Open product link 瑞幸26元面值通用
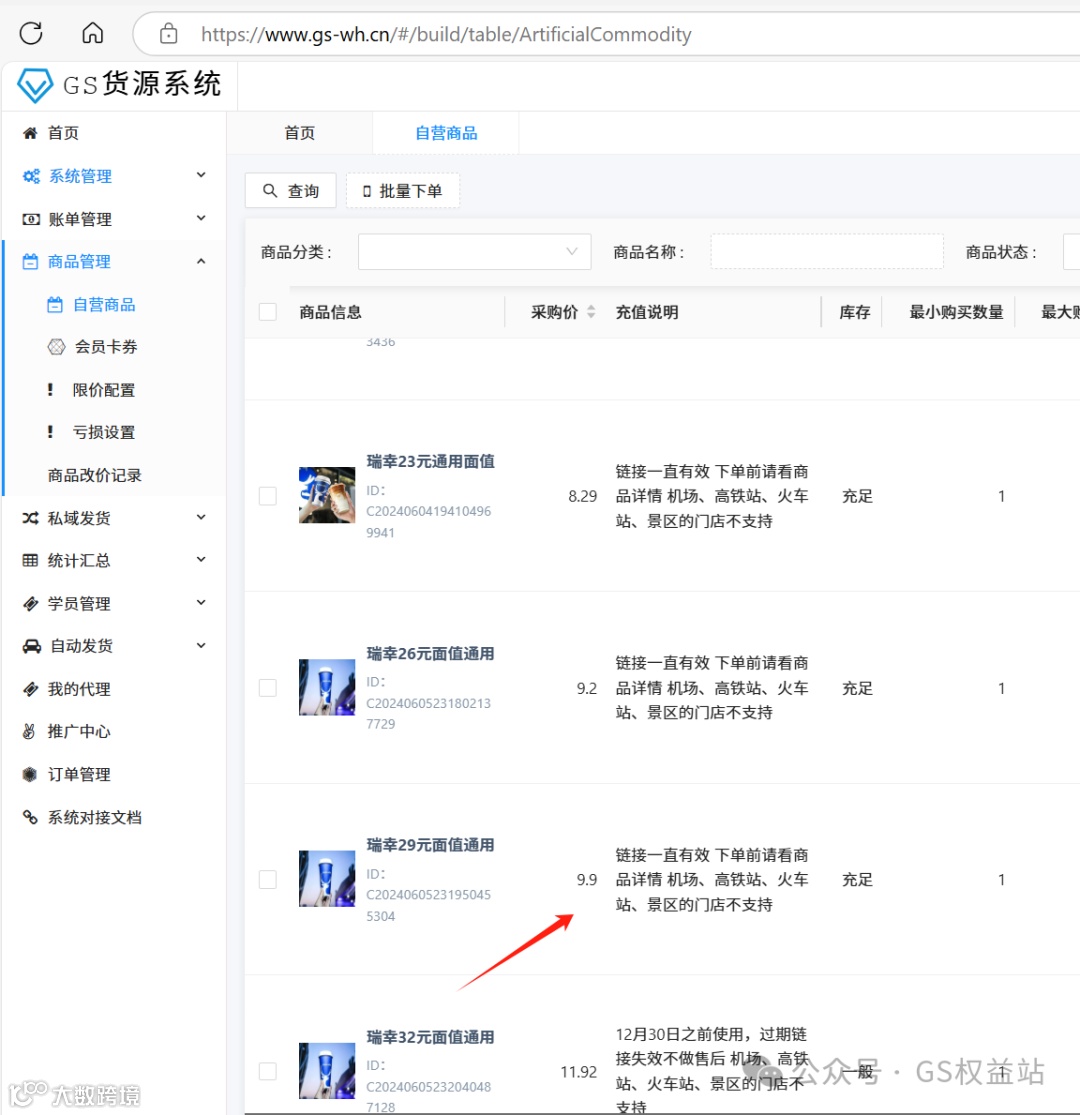Screen dimensions: 1080x1115 (430, 653)
